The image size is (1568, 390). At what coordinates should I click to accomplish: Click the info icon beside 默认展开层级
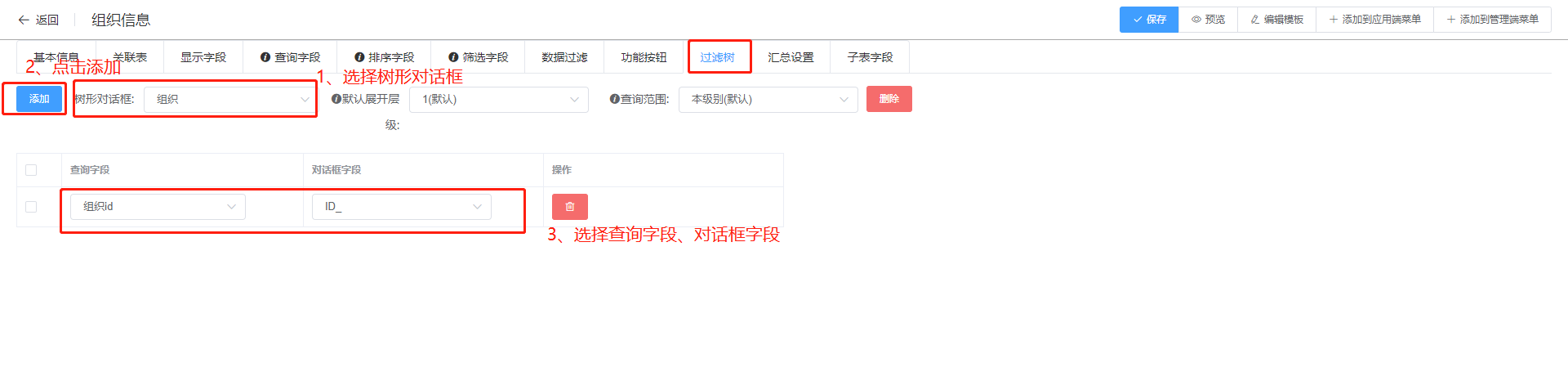[x=336, y=99]
